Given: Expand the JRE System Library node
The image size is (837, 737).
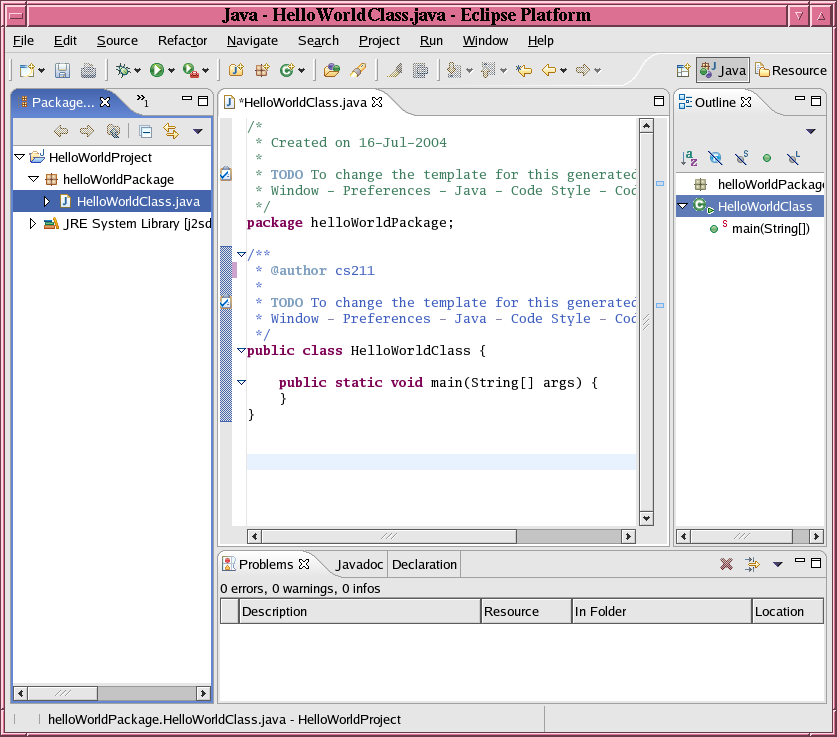Looking at the screenshot, I should 33,223.
